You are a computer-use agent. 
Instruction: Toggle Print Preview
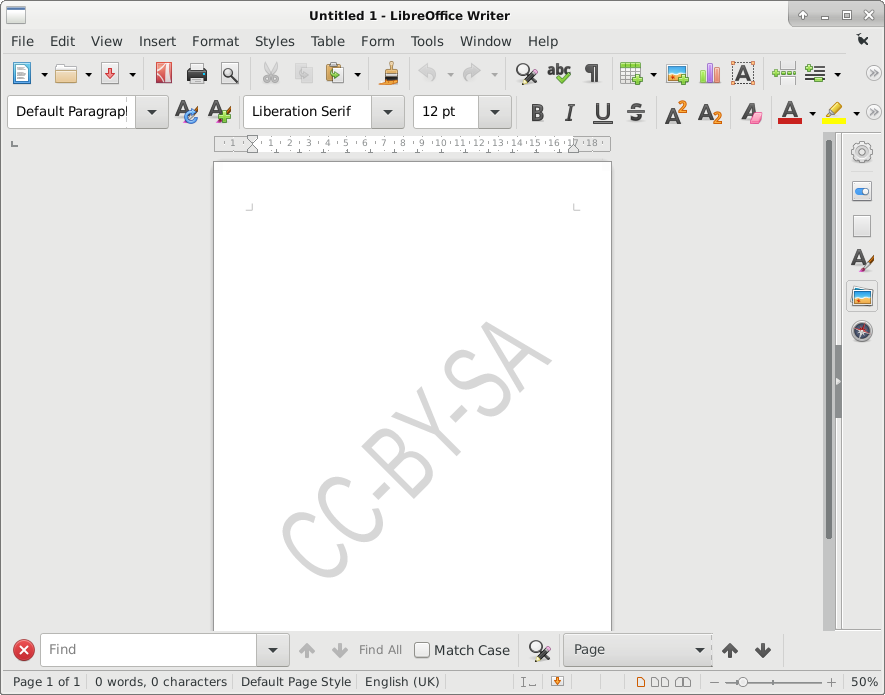coord(230,73)
